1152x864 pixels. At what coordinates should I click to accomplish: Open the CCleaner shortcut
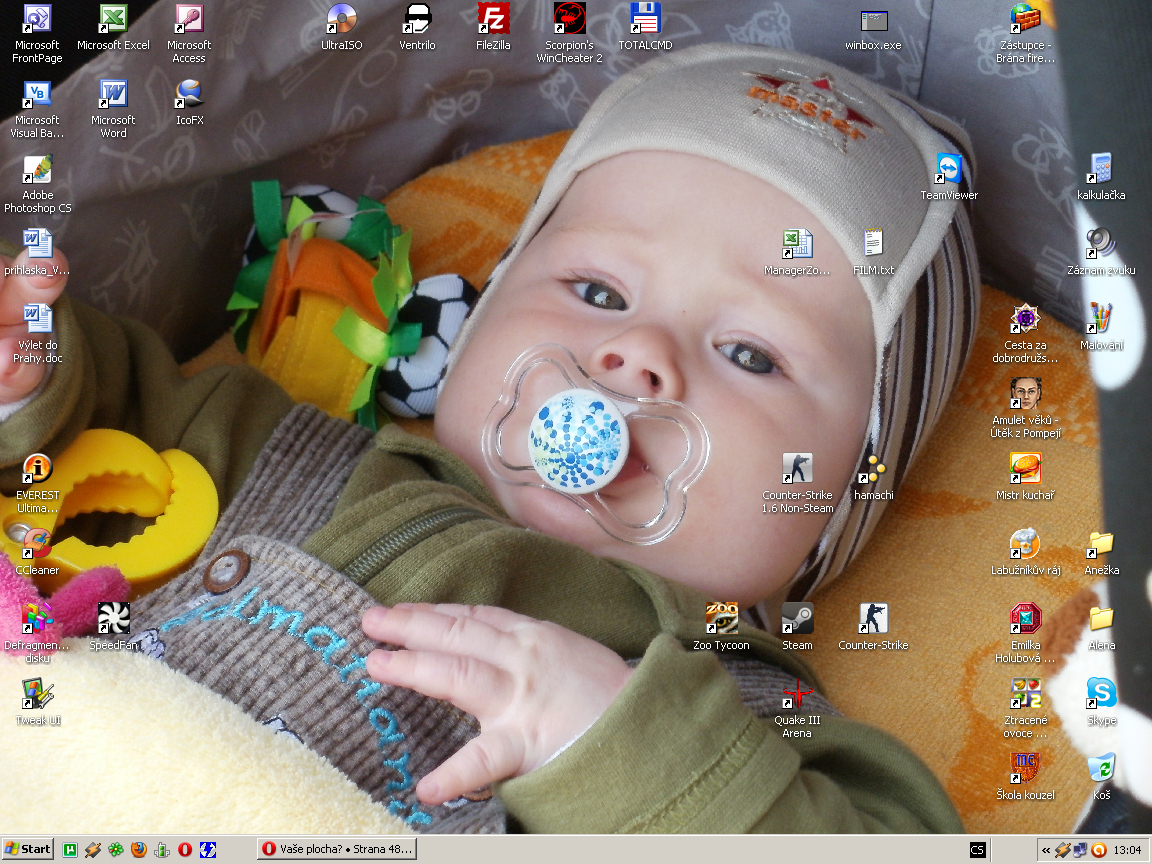pyautogui.click(x=37, y=544)
